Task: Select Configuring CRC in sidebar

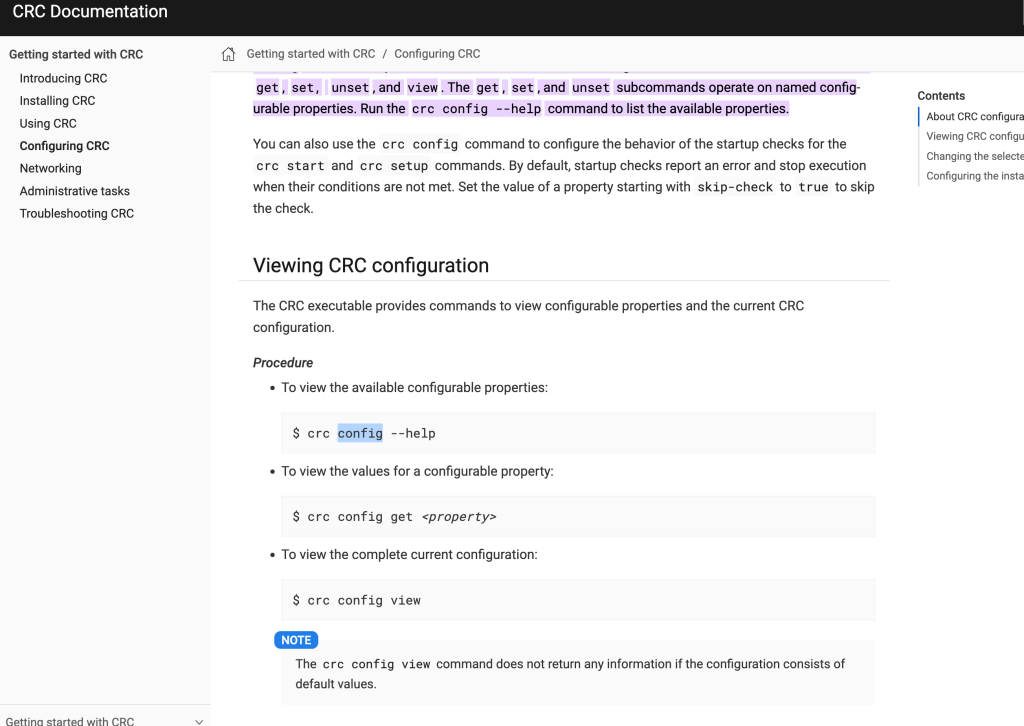Action: [65, 146]
